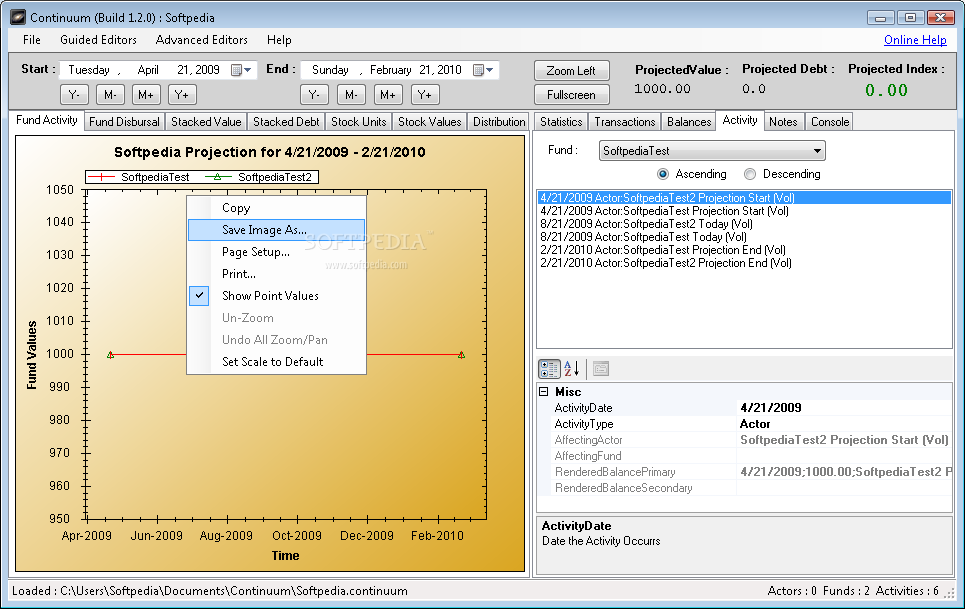The height and width of the screenshot is (609, 965).
Task: Click Start date Y+ button
Action: tap(182, 95)
